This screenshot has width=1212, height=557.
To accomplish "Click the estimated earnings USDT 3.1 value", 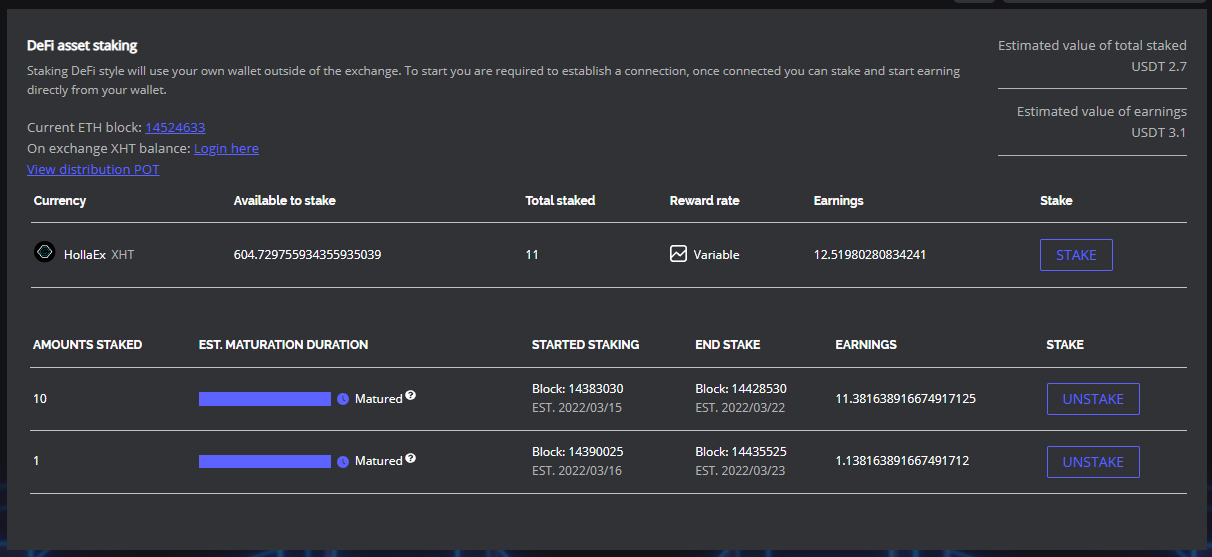I will coord(1158,132).
